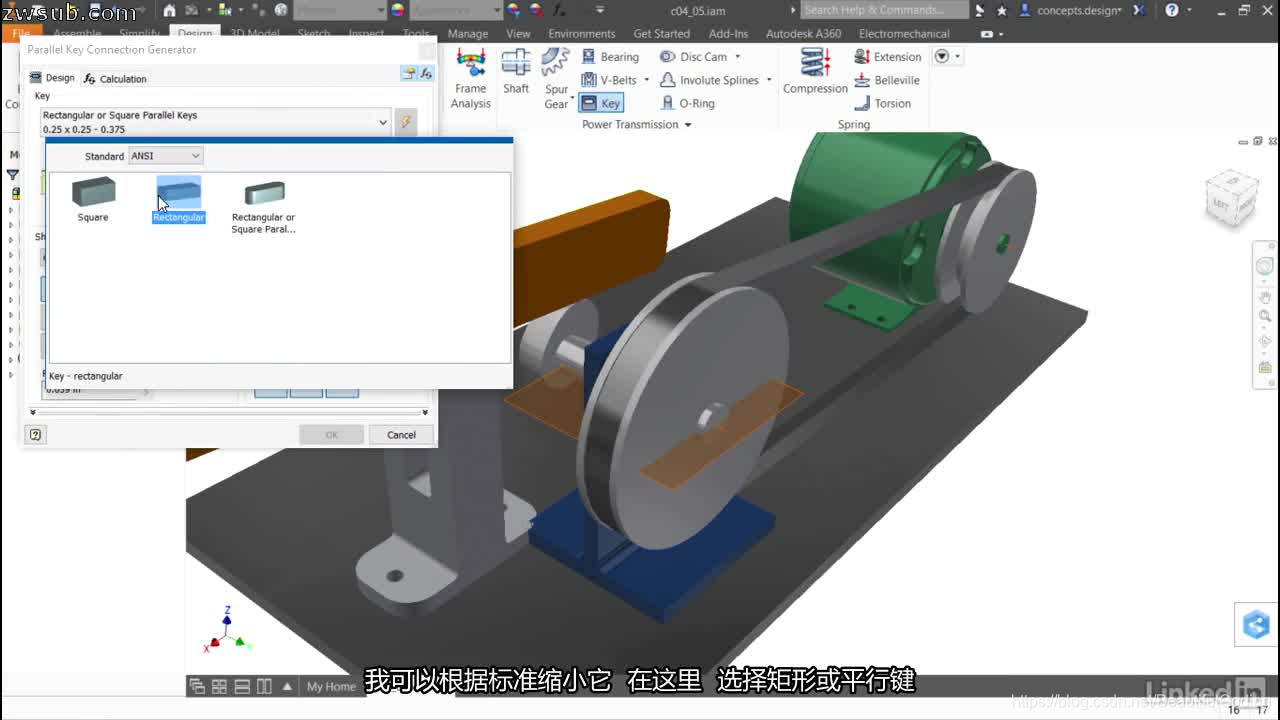Open the My Home document tab
Image resolution: width=1280 pixels, height=720 pixels.
pyautogui.click(x=331, y=687)
